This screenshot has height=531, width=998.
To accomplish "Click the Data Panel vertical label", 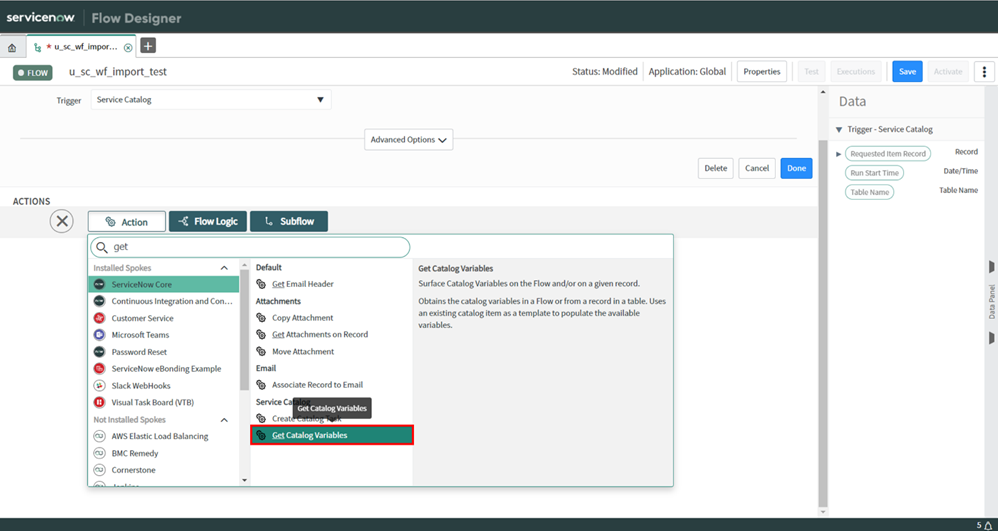I will [992, 302].
